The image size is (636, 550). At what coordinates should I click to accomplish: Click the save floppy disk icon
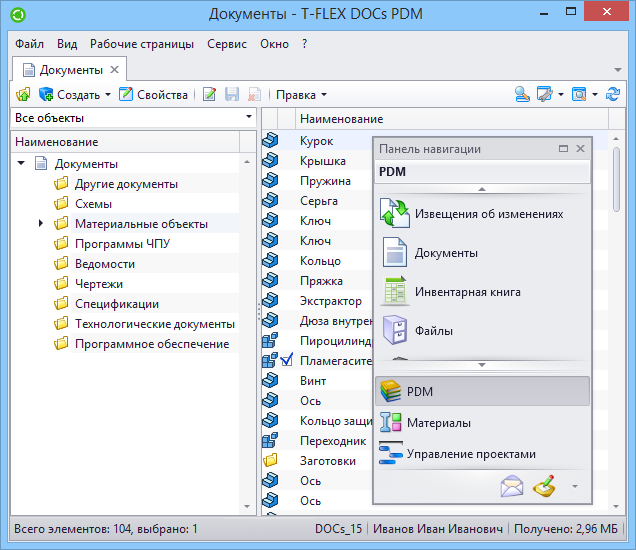(232, 95)
